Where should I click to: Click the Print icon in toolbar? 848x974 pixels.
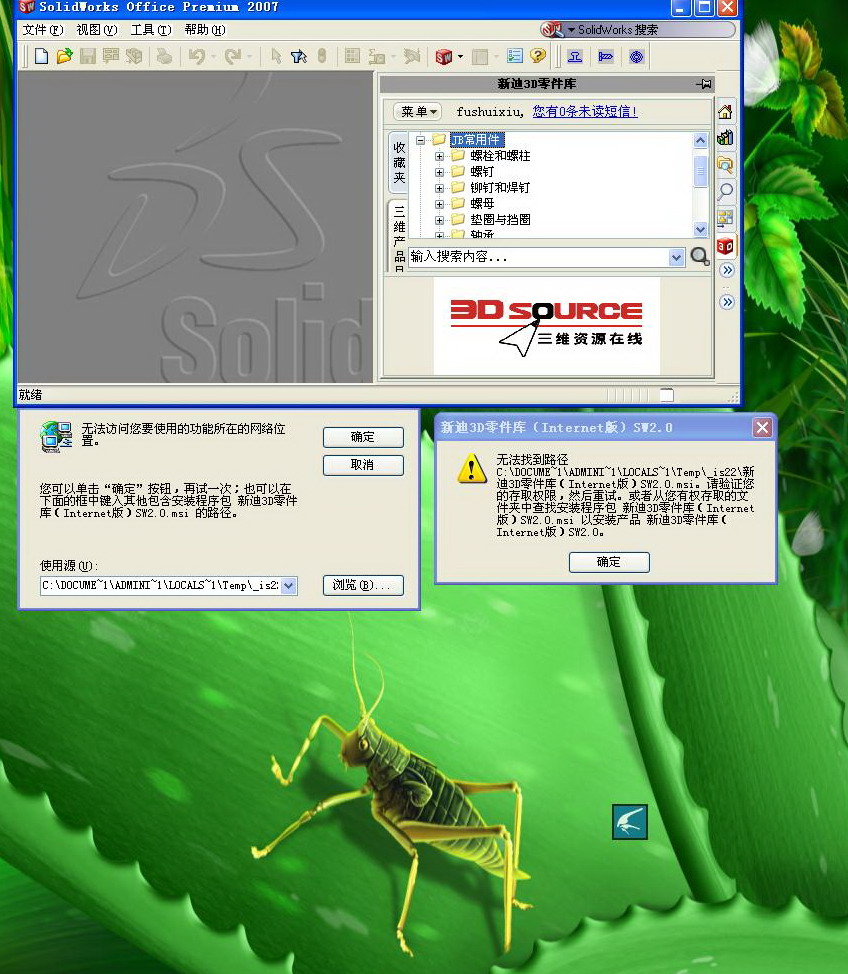coord(164,57)
